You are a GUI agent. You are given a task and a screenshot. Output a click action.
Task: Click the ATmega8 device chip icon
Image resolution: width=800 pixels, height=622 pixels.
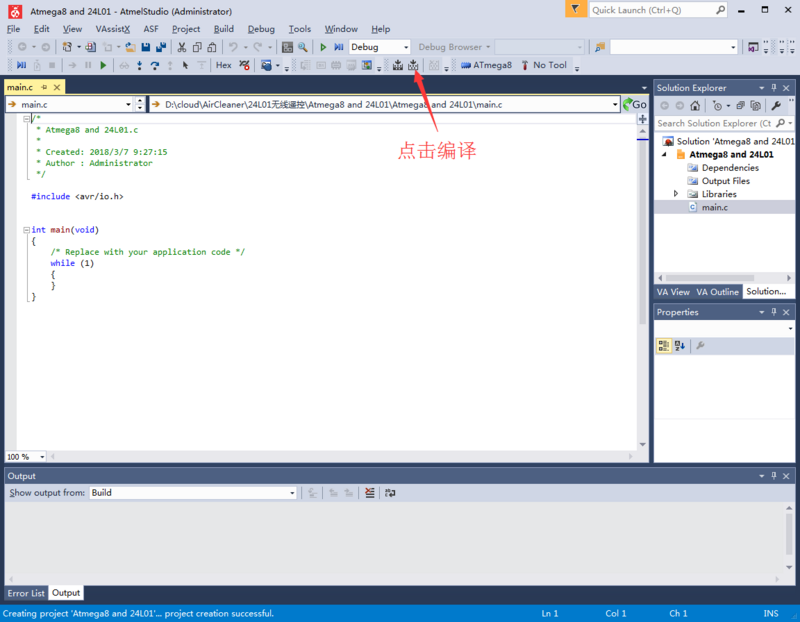466,65
